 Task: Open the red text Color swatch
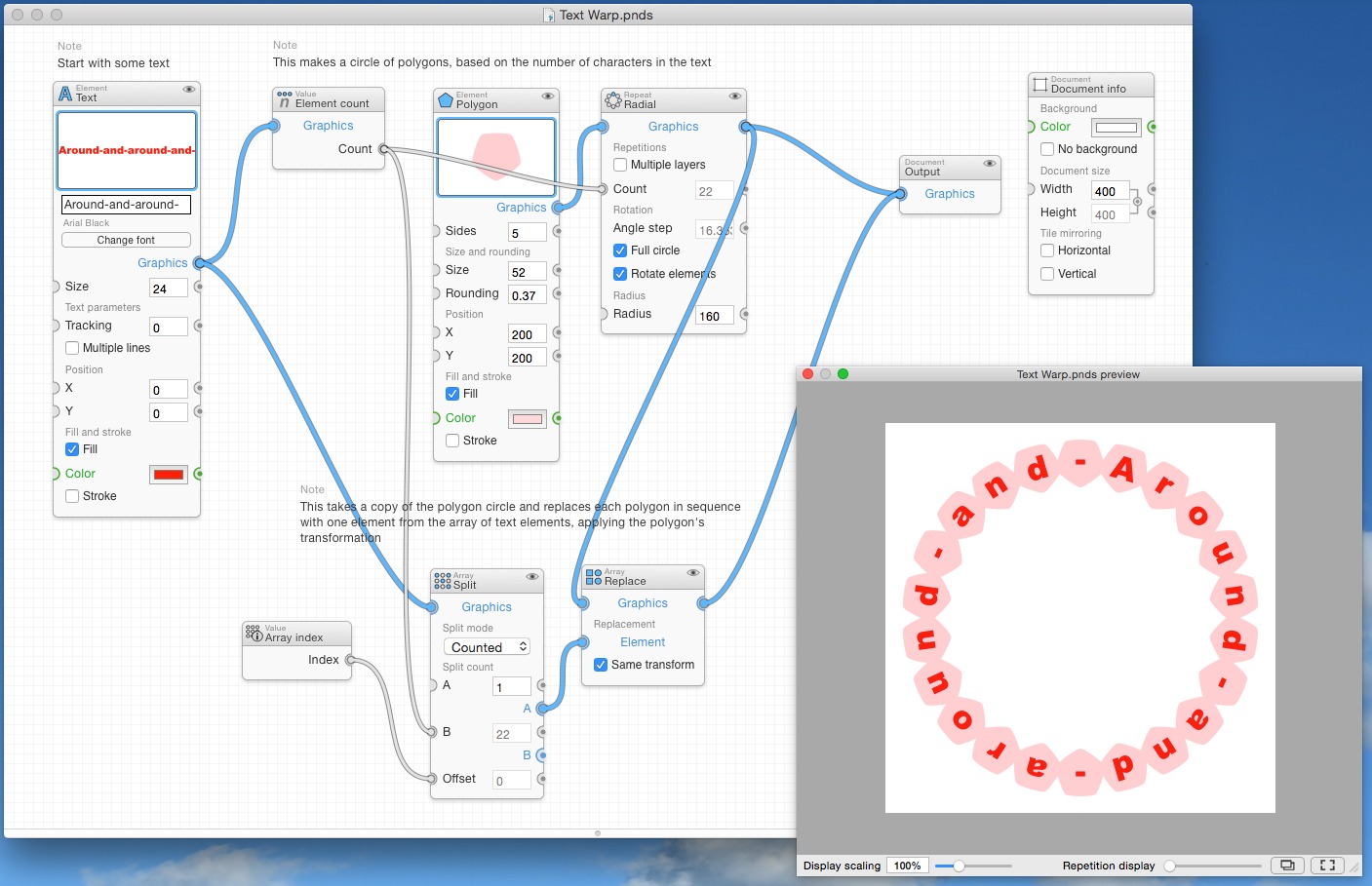coord(168,475)
